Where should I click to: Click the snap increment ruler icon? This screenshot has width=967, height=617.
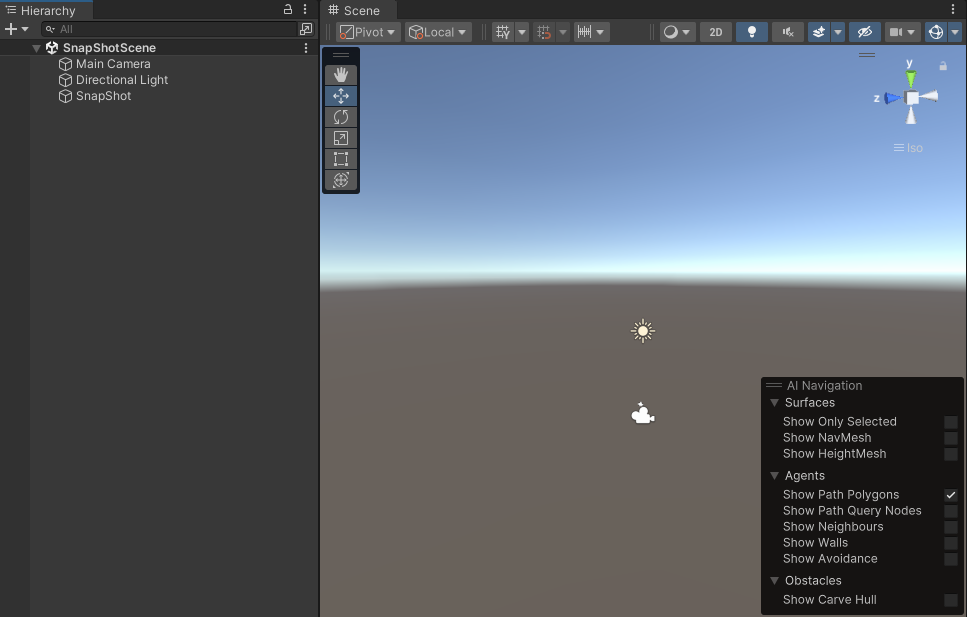[x=584, y=32]
